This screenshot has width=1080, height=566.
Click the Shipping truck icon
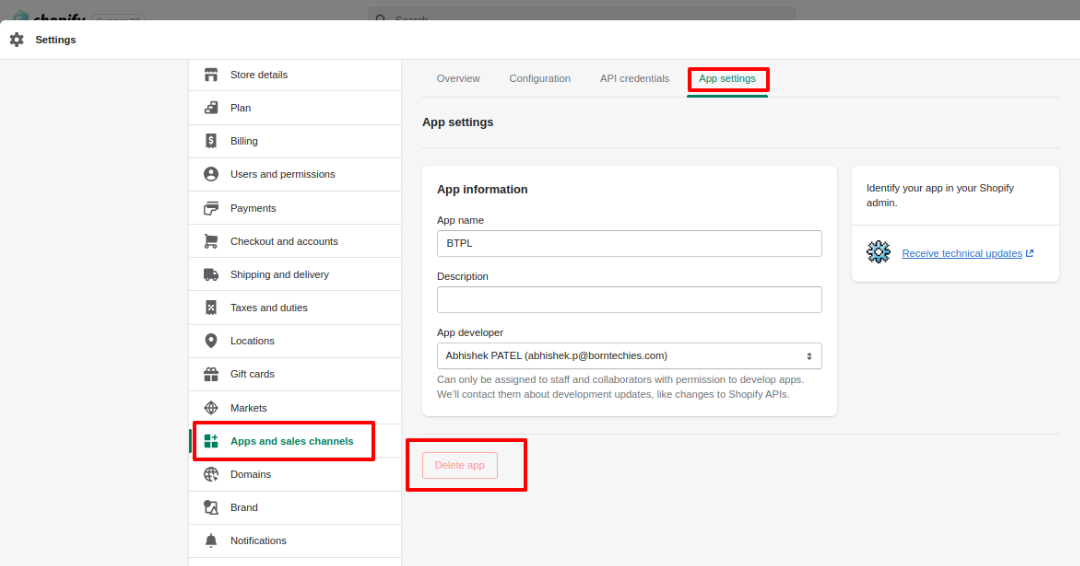211,274
